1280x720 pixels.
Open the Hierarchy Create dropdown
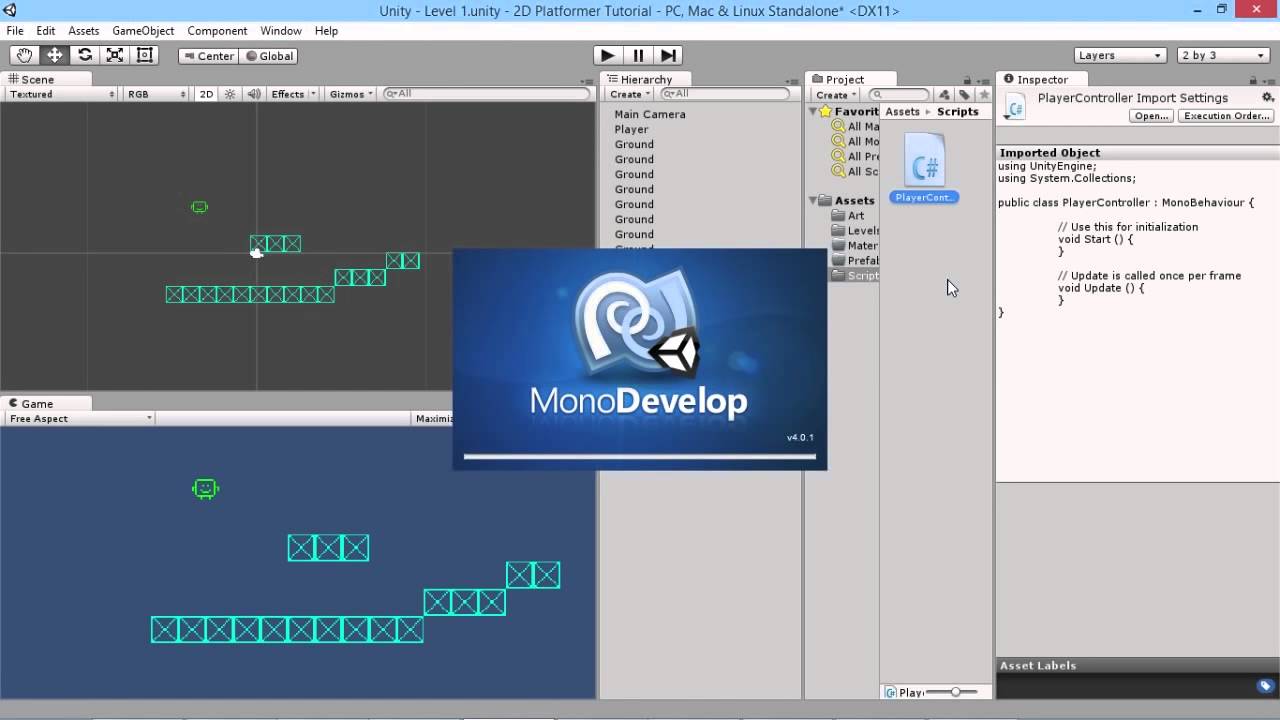pyautogui.click(x=629, y=94)
